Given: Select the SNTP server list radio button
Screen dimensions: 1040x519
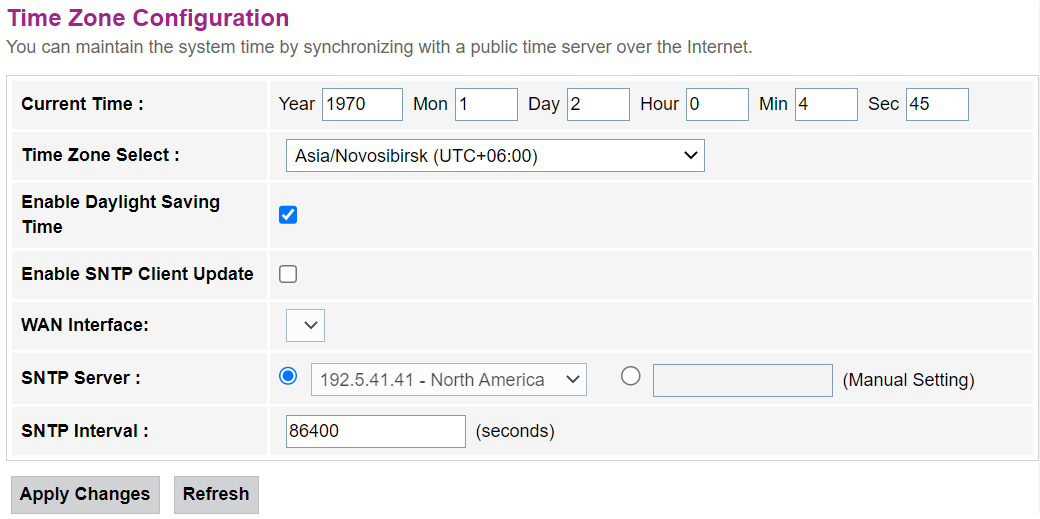Looking at the screenshot, I should point(289,377).
